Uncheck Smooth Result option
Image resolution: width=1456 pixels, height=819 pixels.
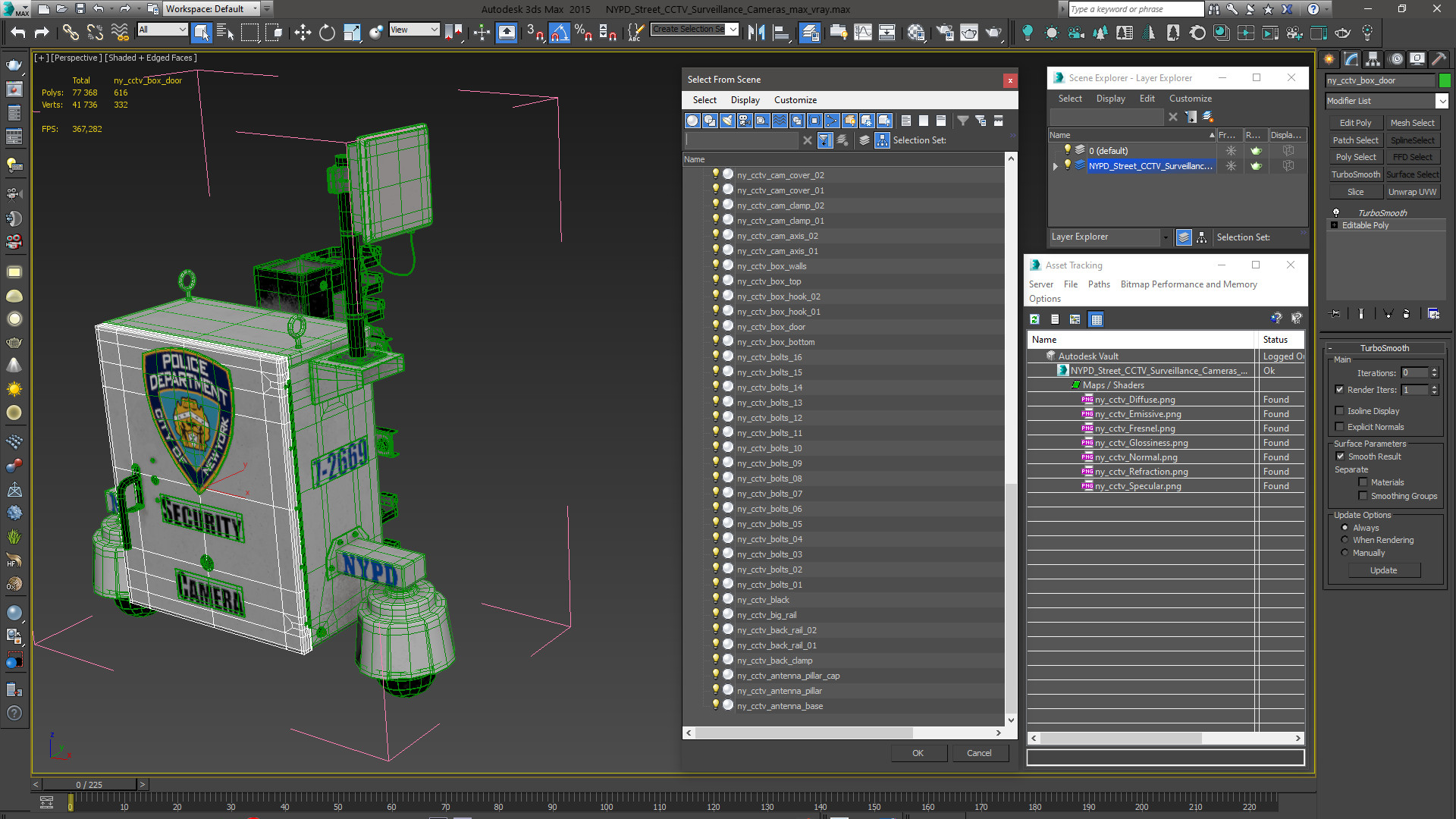pyautogui.click(x=1340, y=457)
